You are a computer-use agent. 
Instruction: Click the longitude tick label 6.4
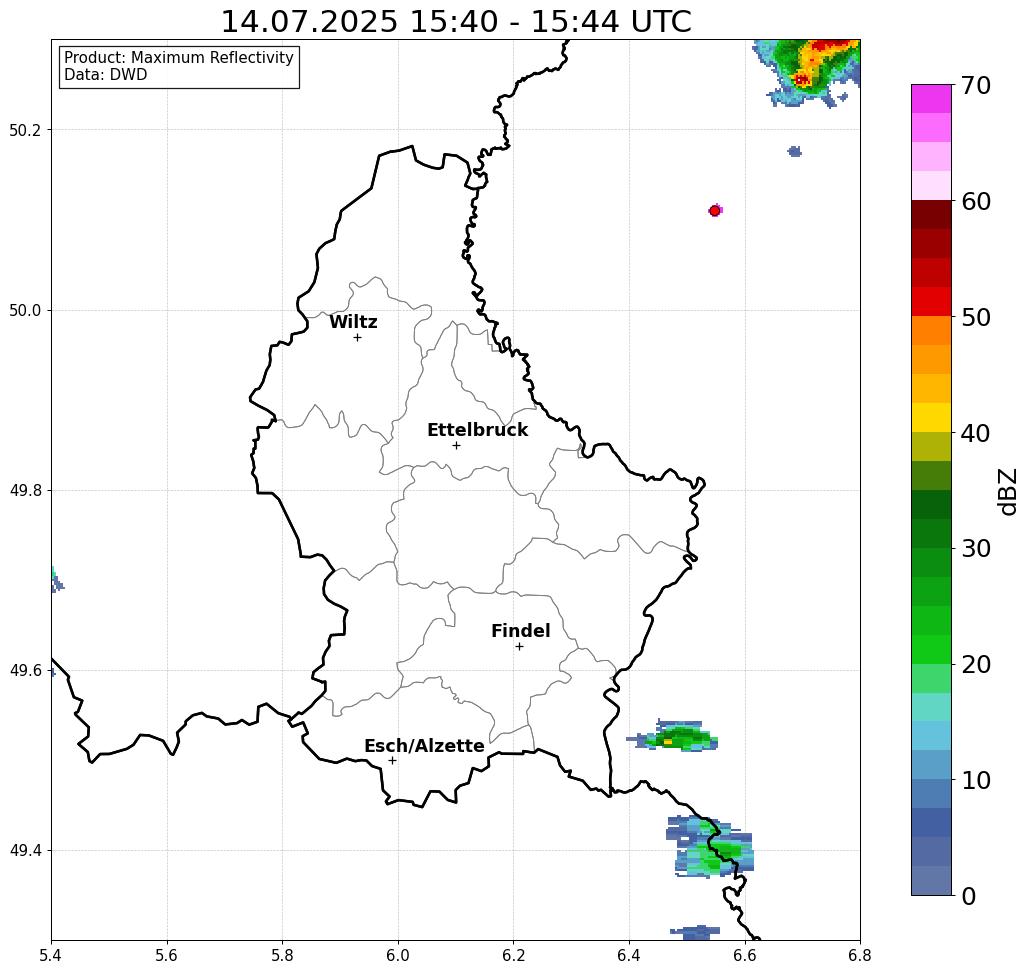tap(629, 956)
